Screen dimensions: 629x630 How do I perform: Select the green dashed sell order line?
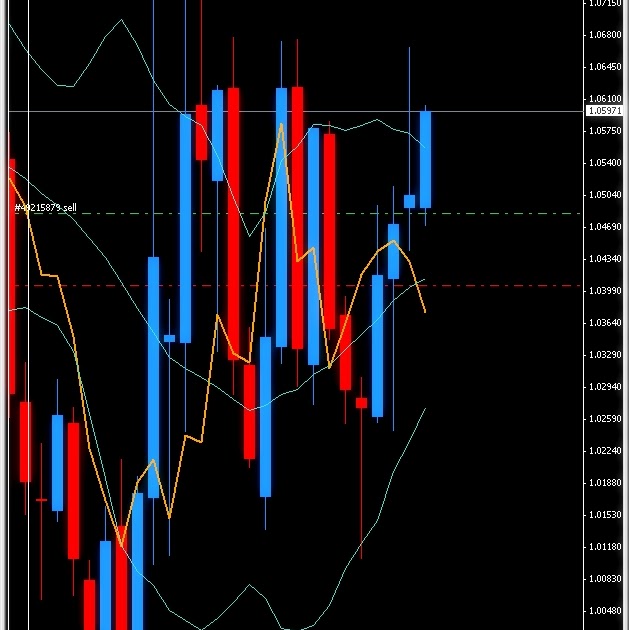295,214
